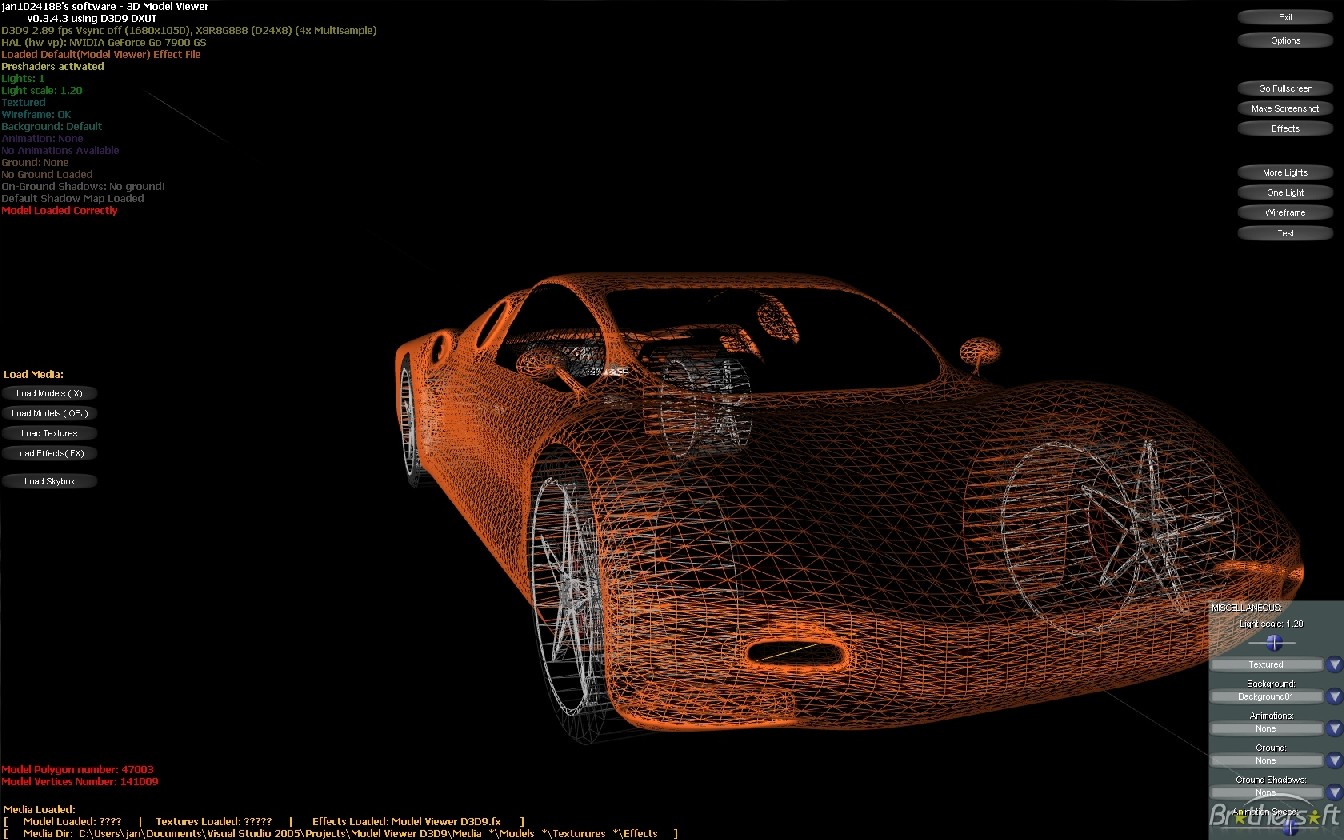Click the blue arrow beside Background01
The width and height of the screenshot is (1344, 840).
pyautogui.click(x=1333, y=696)
